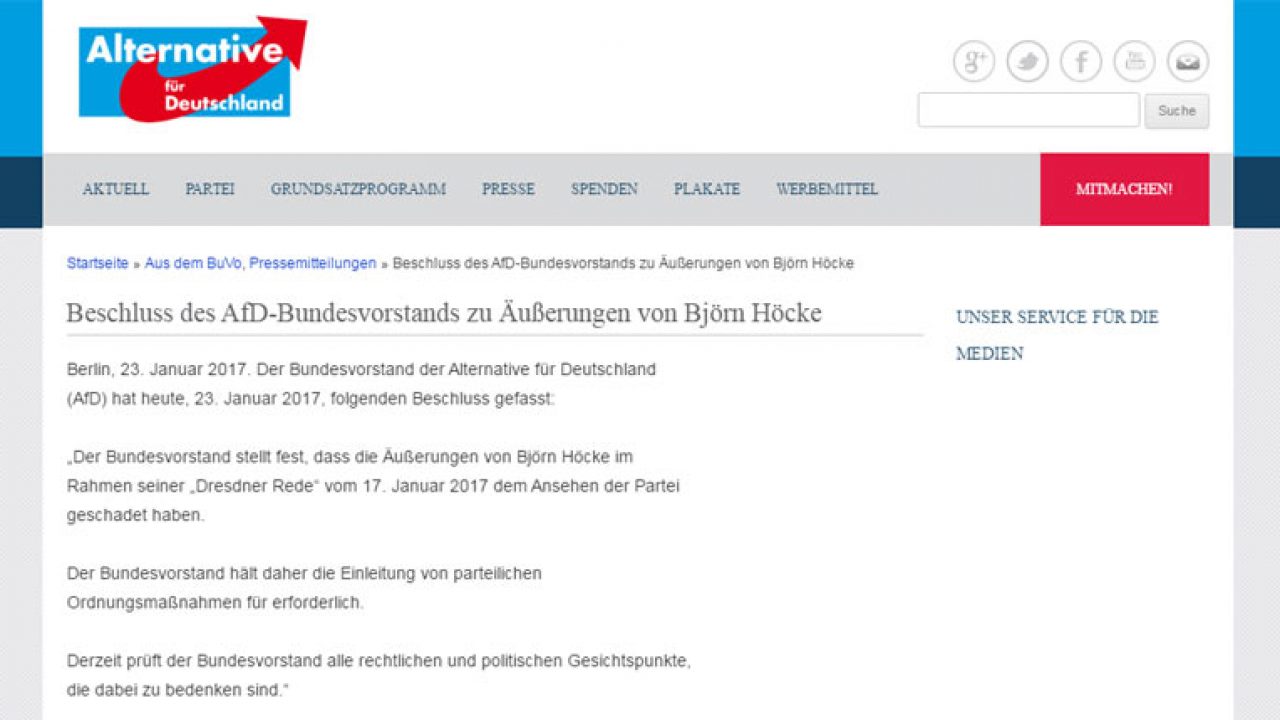
Task: Click the email envelope icon
Action: point(1188,62)
